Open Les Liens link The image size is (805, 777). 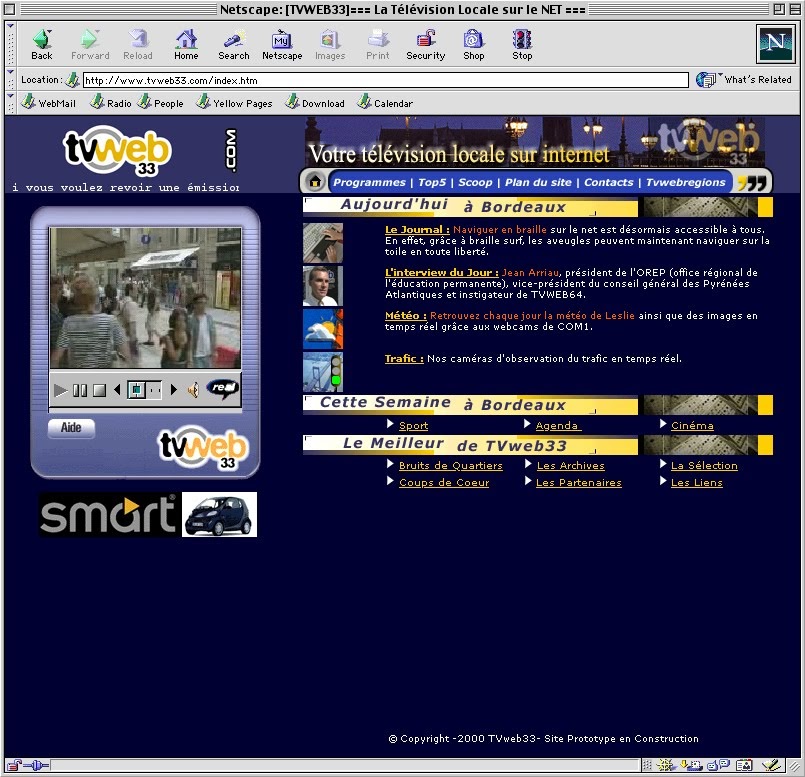pyautogui.click(x=697, y=483)
